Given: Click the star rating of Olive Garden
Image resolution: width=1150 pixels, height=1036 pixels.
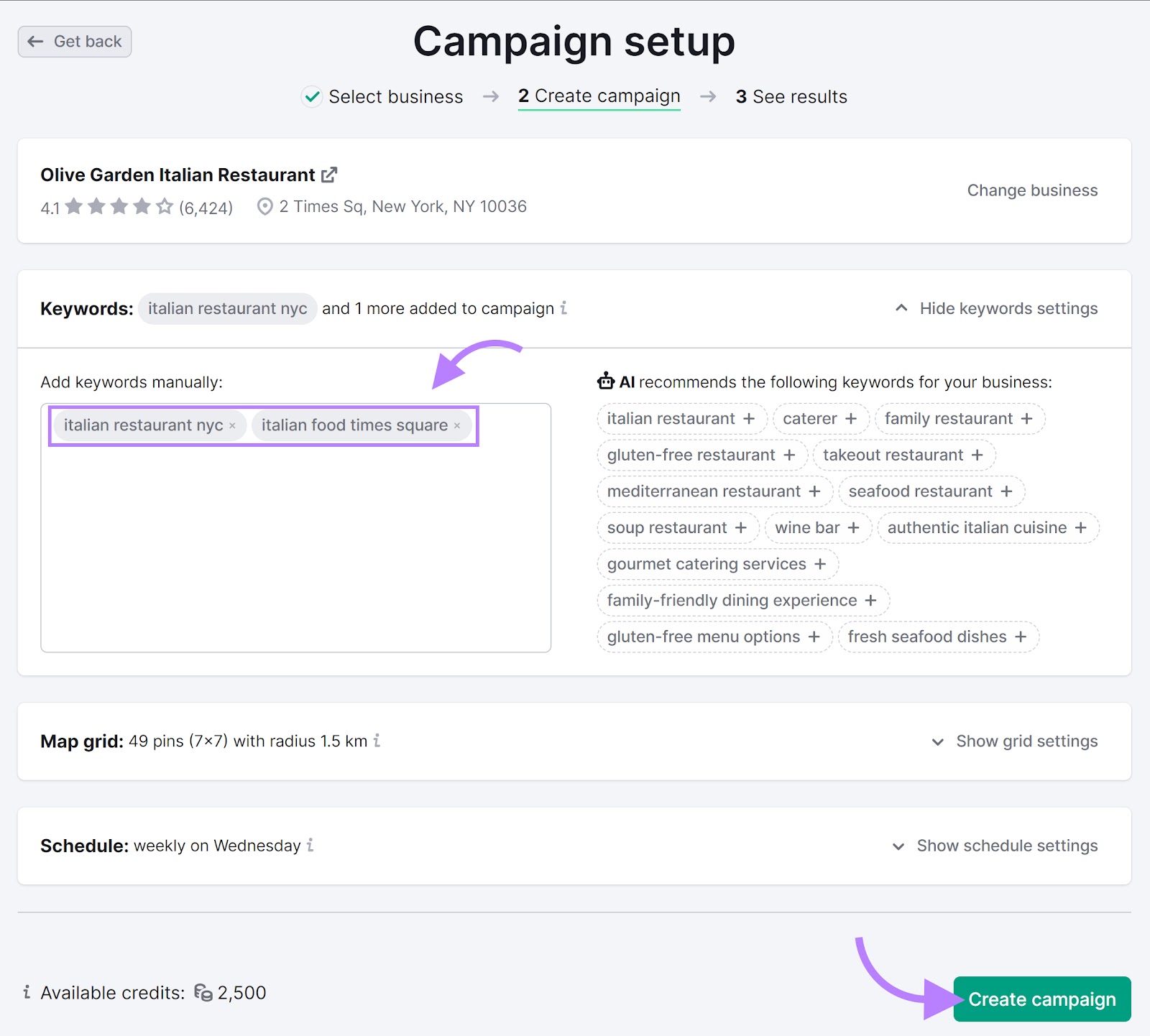Looking at the screenshot, I should tap(119, 207).
